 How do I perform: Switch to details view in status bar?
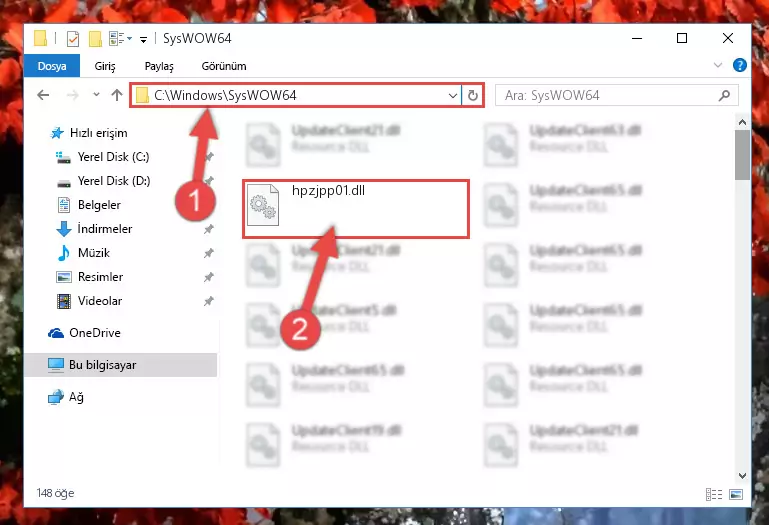point(714,494)
